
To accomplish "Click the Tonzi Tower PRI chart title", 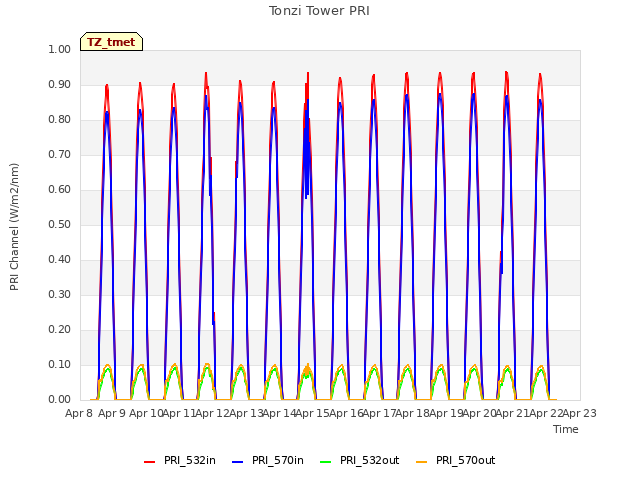I will tap(319, 11).
